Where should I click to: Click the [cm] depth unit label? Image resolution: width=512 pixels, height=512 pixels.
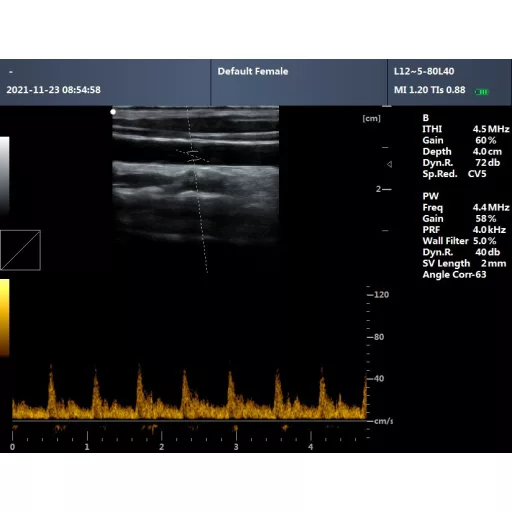pos(371,118)
